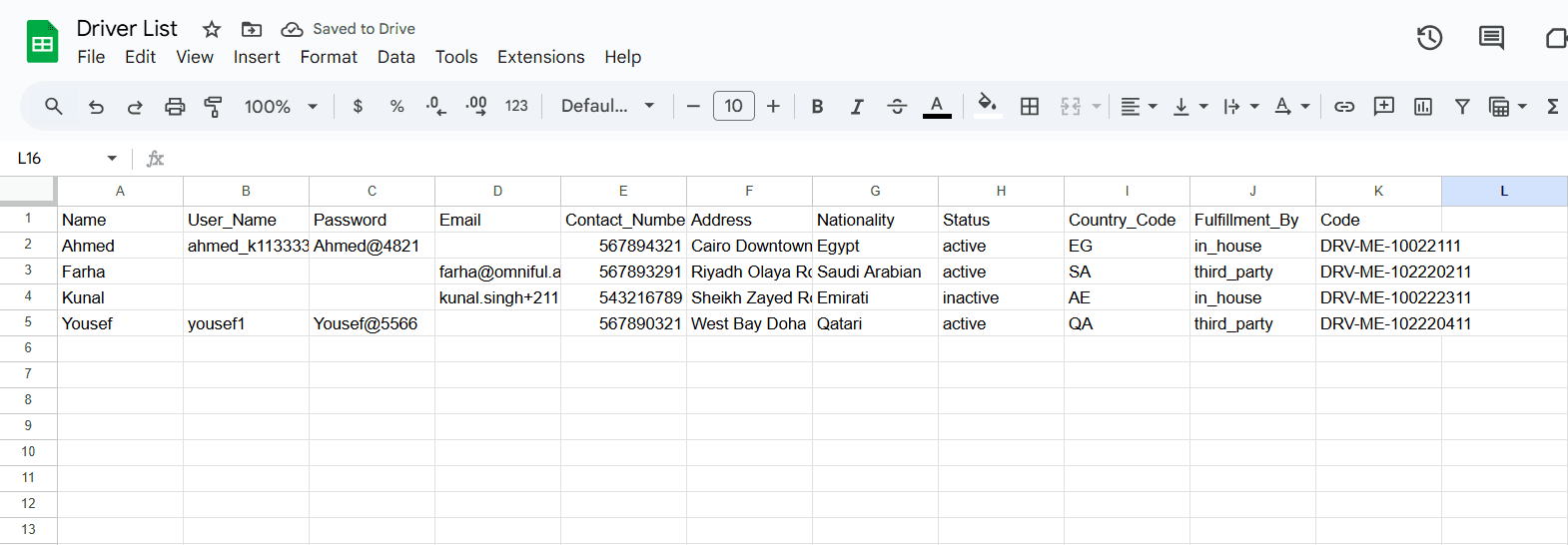Image resolution: width=1568 pixels, height=545 pixels.
Task: Open the Borders tool
Action: coord(1030,107)
